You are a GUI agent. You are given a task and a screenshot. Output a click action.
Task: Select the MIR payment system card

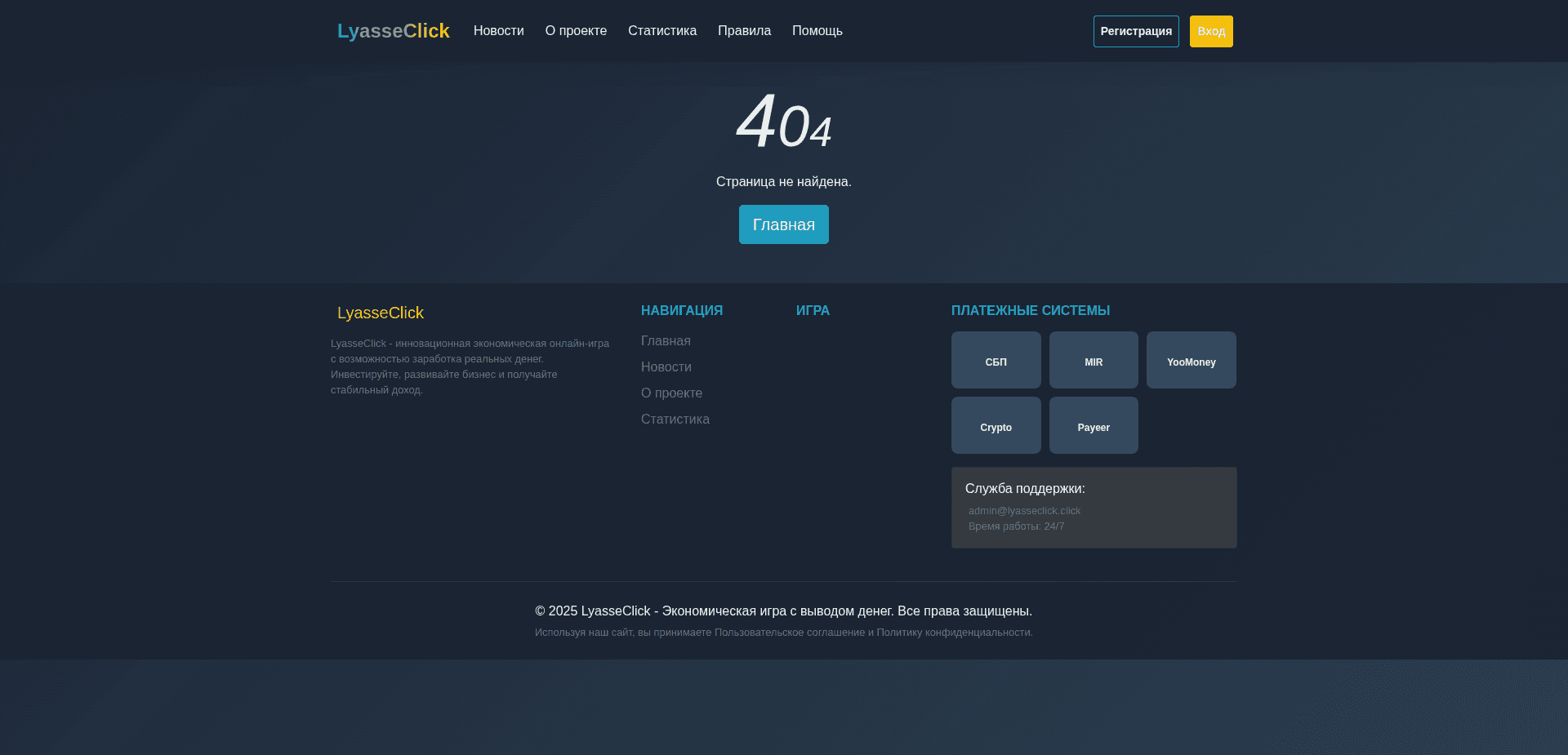1094,360
